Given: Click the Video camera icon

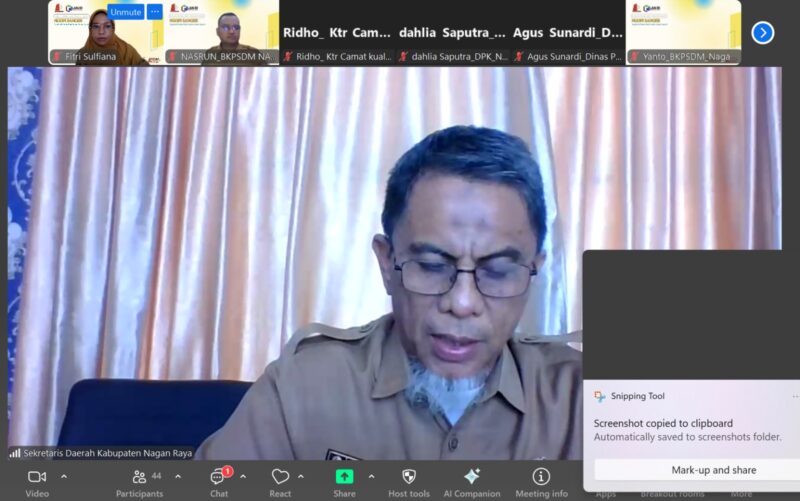Looking at the screenshot, I should [37, 477].
